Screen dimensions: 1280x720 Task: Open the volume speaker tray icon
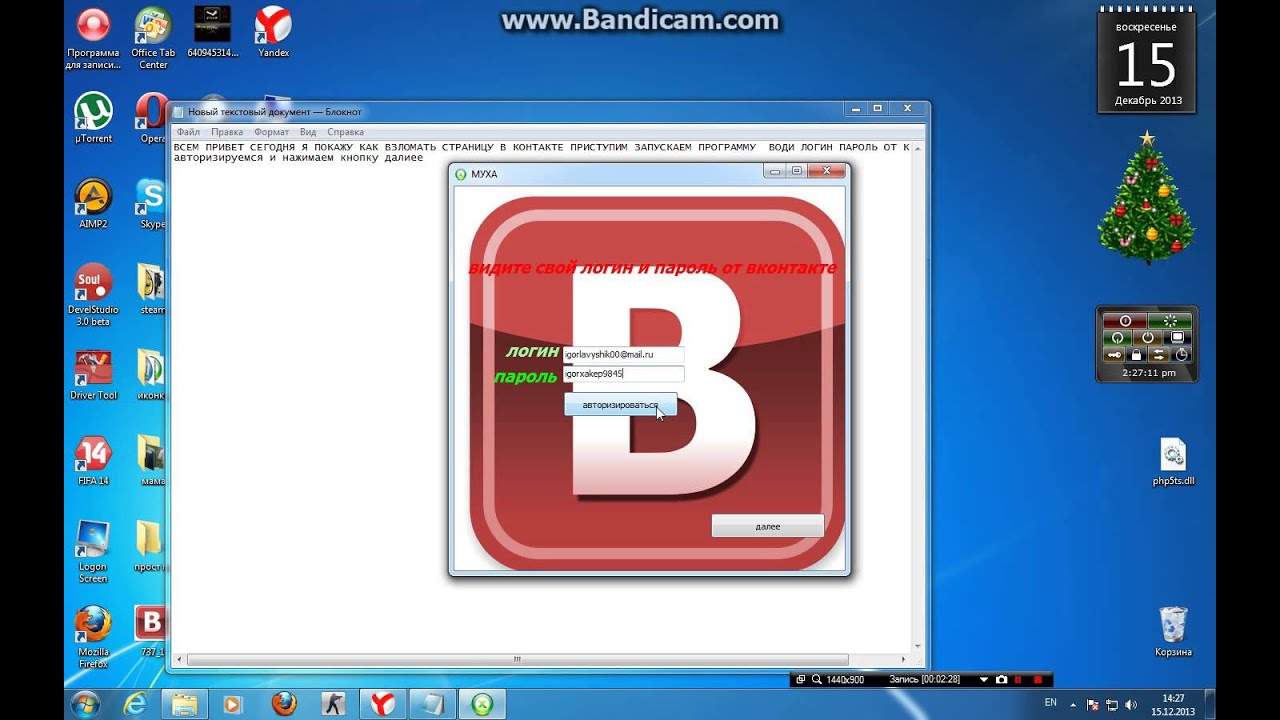(x=1130, y=705)
